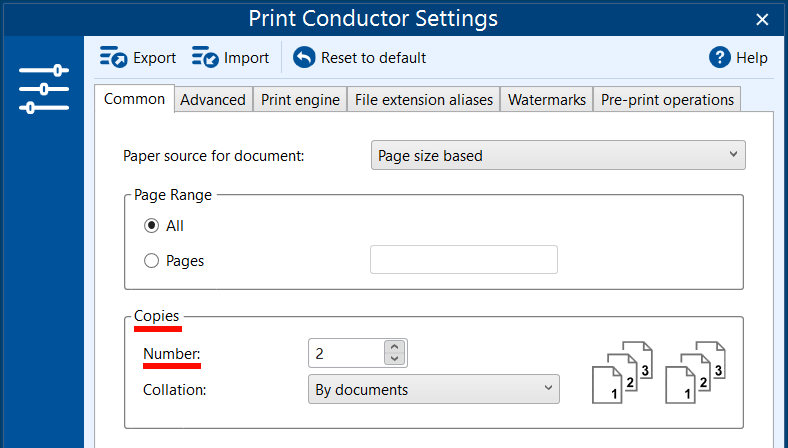
Task: Switch to the Advanced tab
Action: (213, 100)
